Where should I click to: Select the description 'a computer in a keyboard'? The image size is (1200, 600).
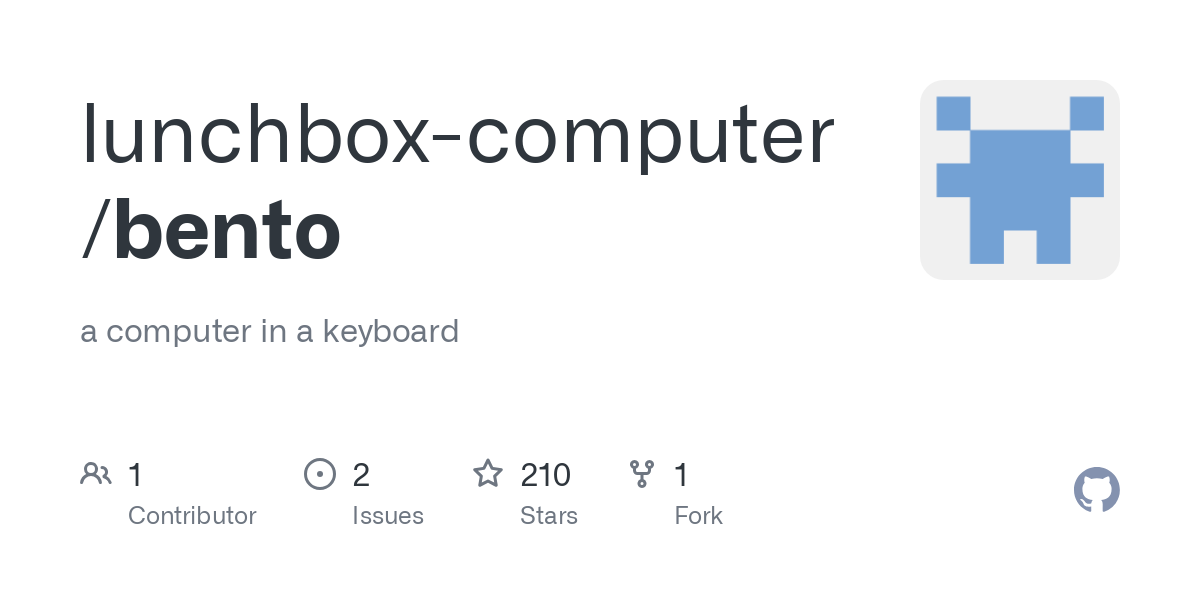click(x=269, y=331)
